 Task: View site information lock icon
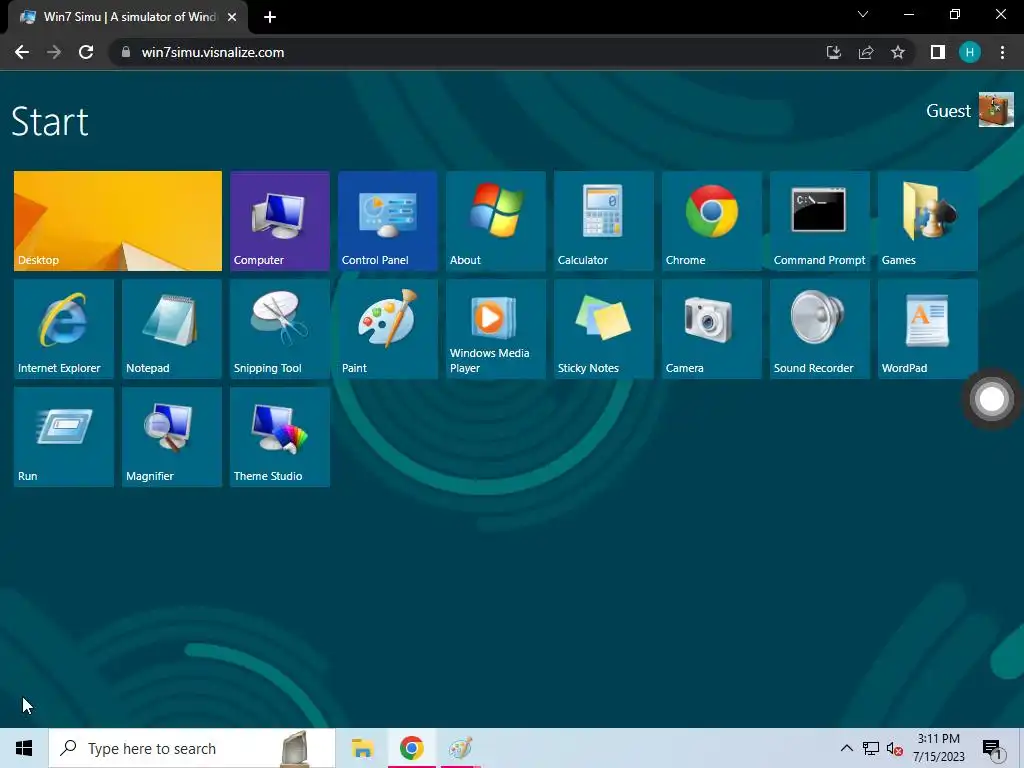(x=126, y=52)
